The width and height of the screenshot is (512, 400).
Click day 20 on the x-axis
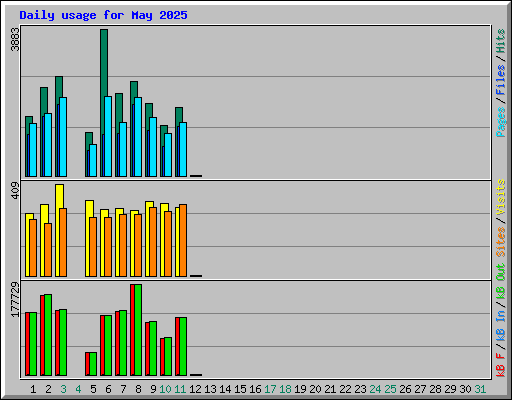pyautogui.click(x=315, y=389)
